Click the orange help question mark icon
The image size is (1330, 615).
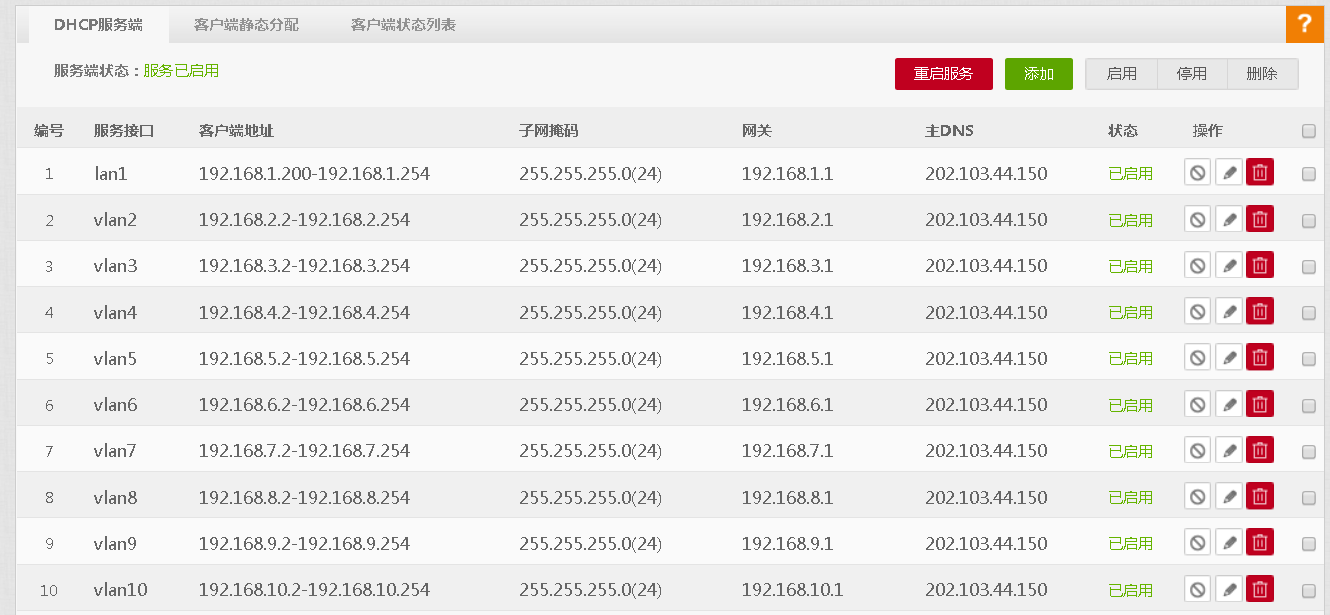1304,24
